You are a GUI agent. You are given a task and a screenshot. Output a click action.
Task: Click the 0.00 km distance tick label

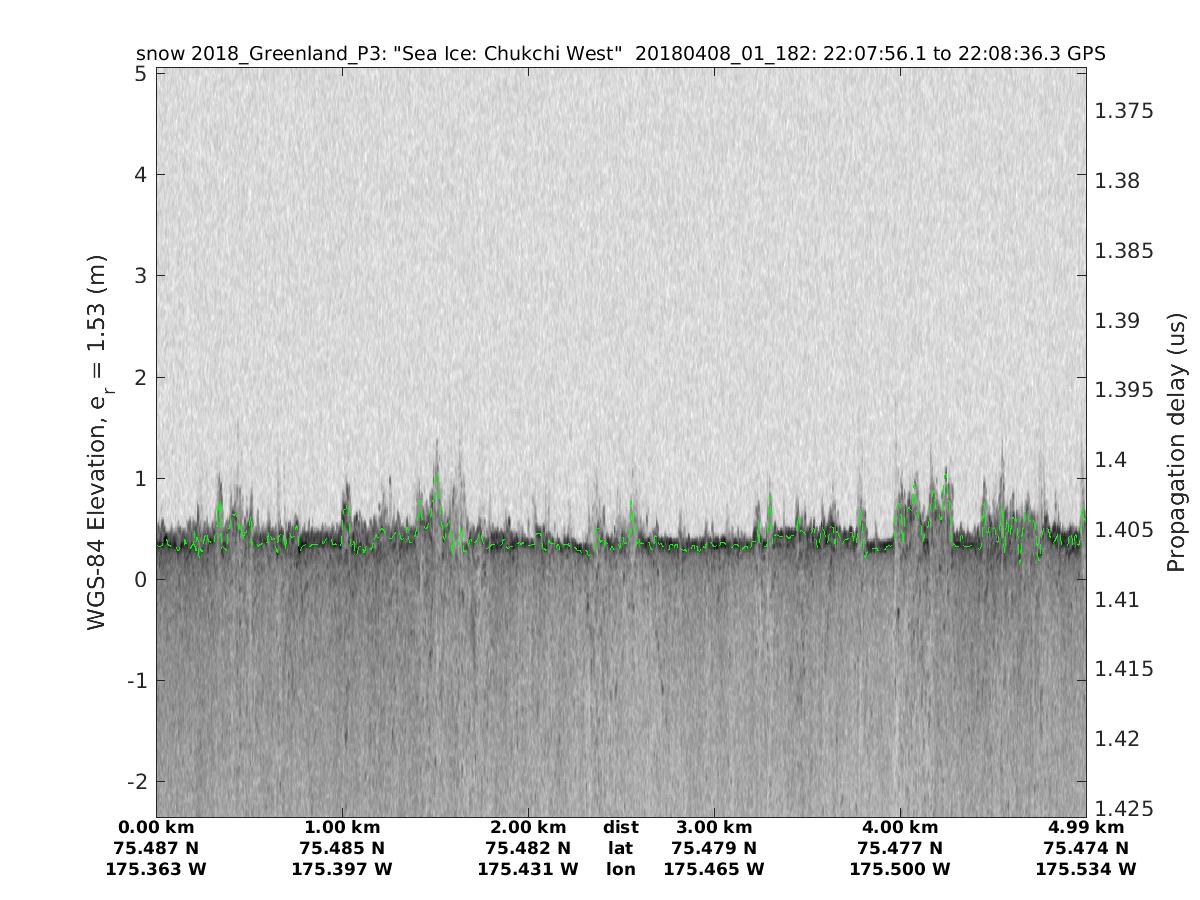click(156, 827)
